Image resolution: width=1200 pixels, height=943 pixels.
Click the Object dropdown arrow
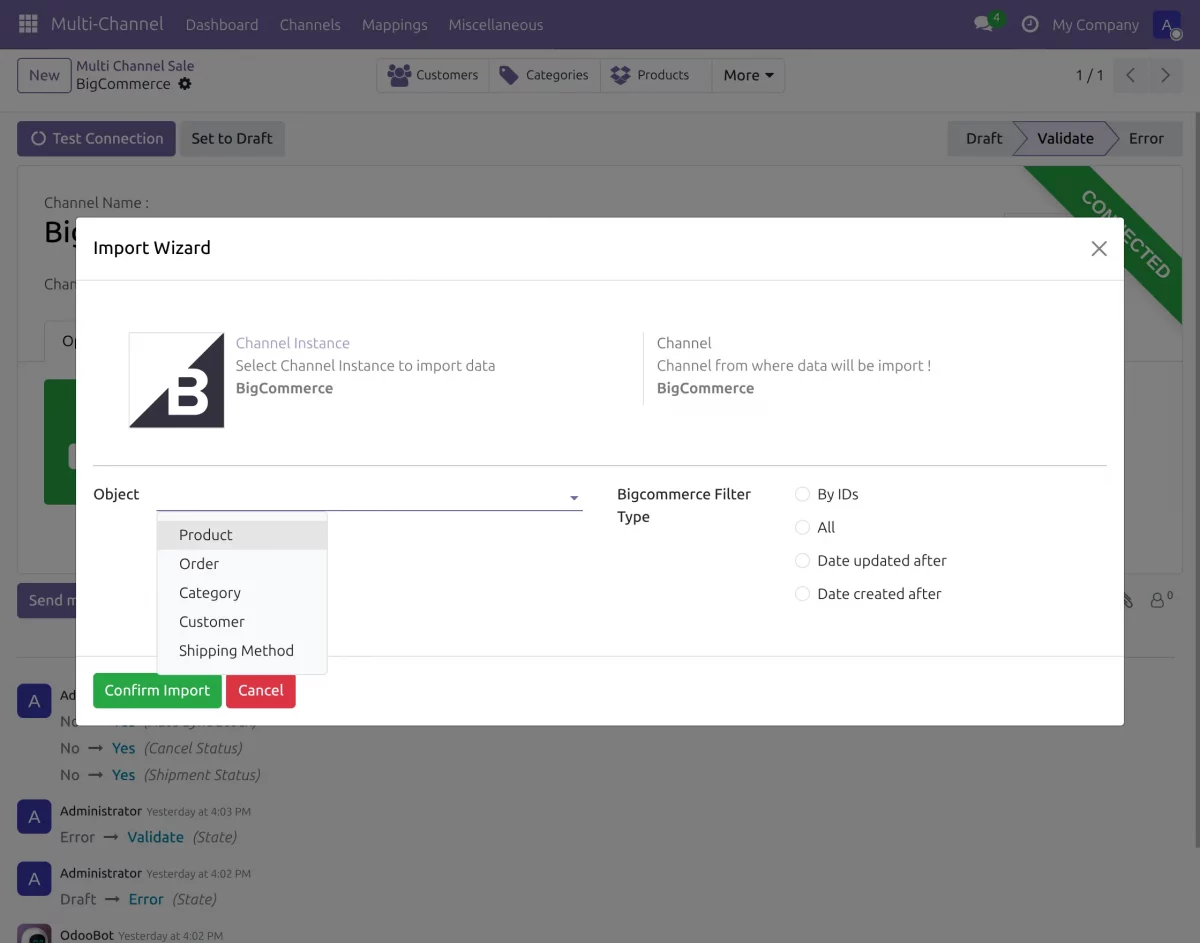tap(574, 497)
